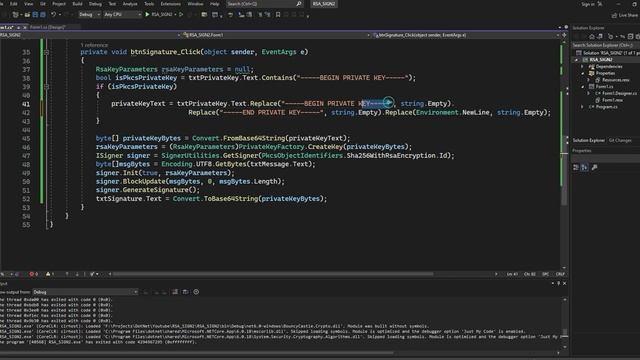Toggle word wrap icon in Output toolbar
640x360 pixels.
(185, 292)
